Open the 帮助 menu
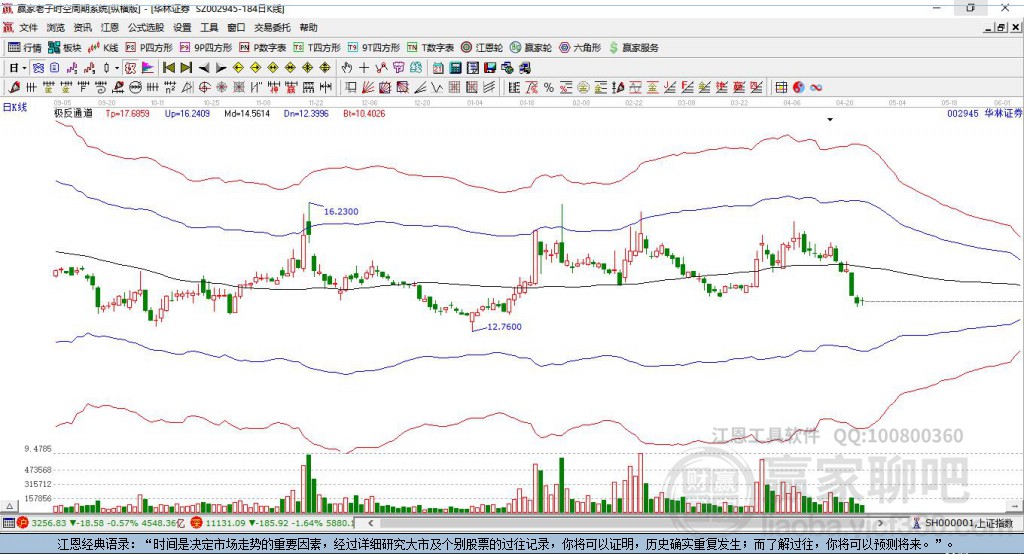 (308, 27)
